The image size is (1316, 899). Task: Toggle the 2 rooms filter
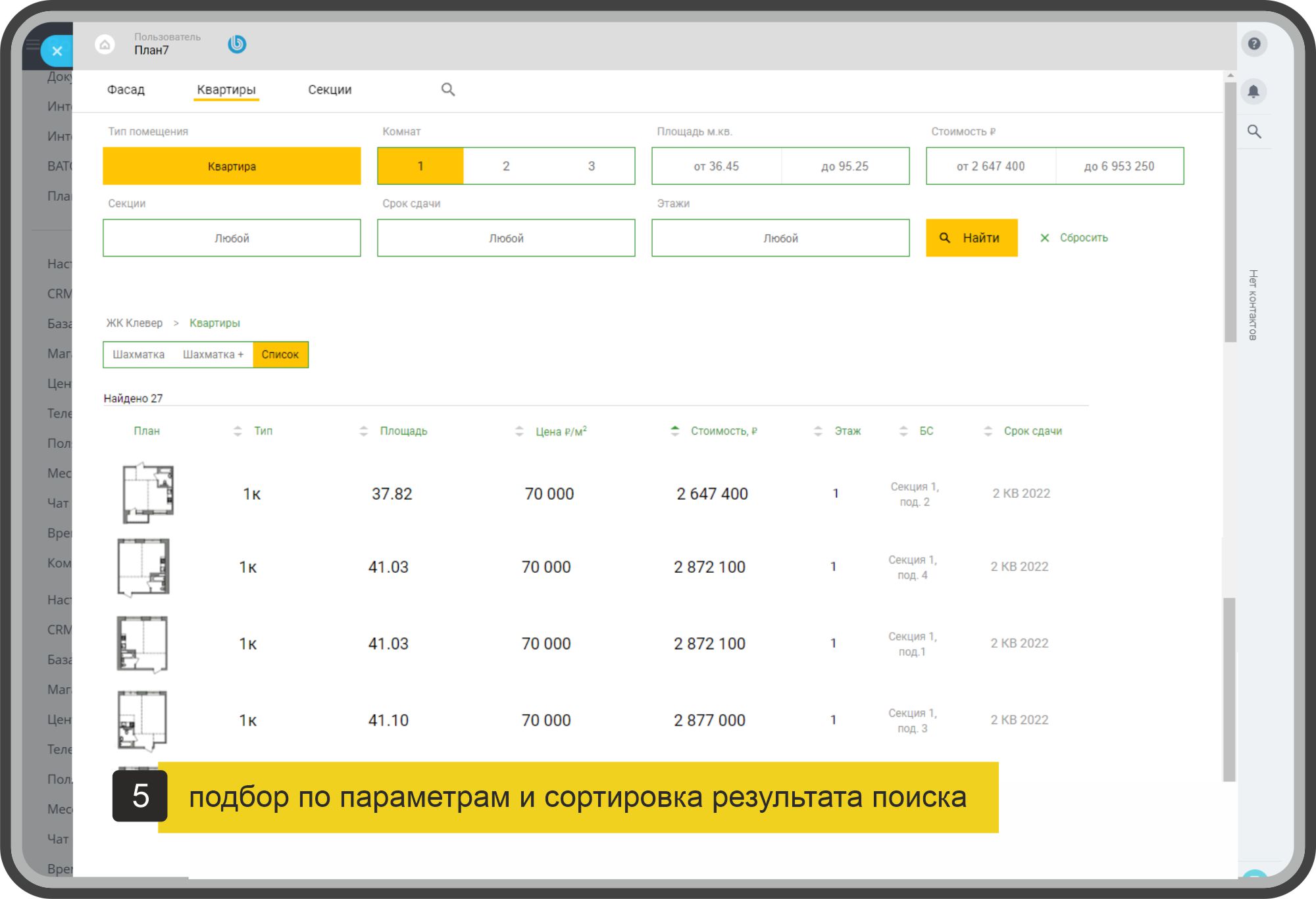(x=506, y=166)
